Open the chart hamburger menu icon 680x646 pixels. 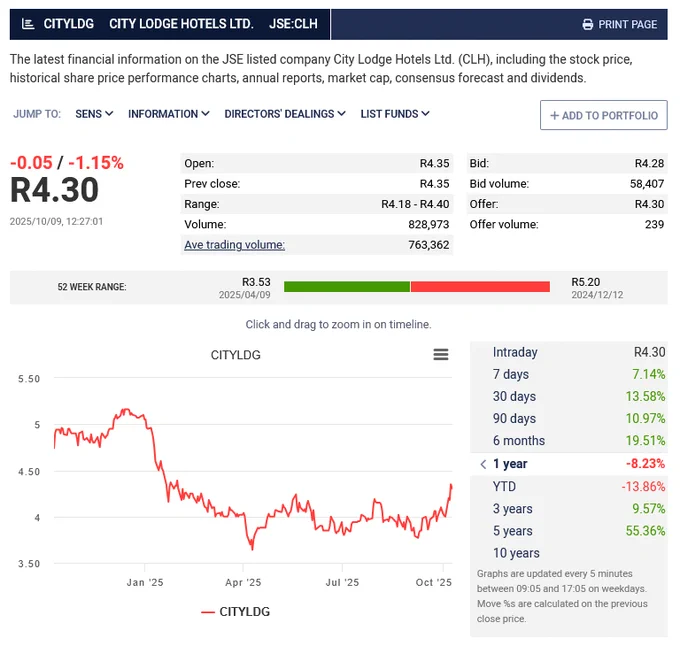(441, 354)
